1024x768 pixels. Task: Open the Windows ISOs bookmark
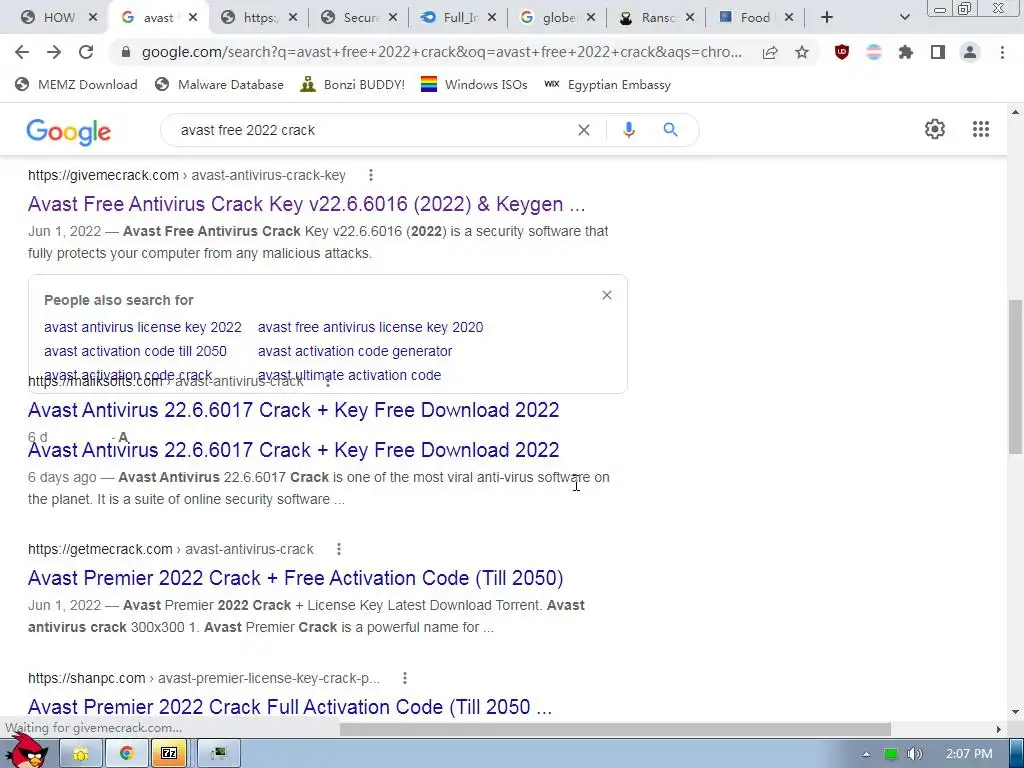[x=474, y=84]
